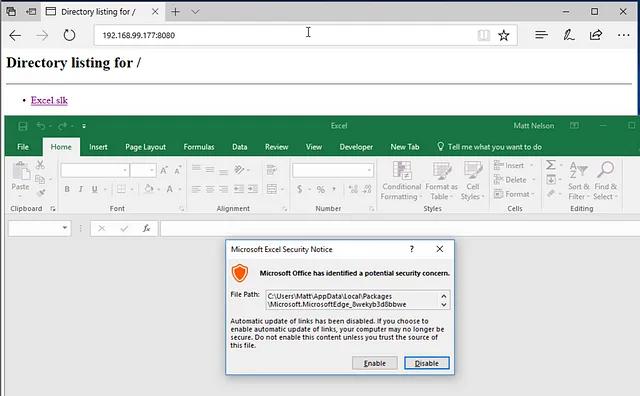The image size is (640, 396).
Task: Switch to the Formulas tab
Action: [x=199, y=147]
